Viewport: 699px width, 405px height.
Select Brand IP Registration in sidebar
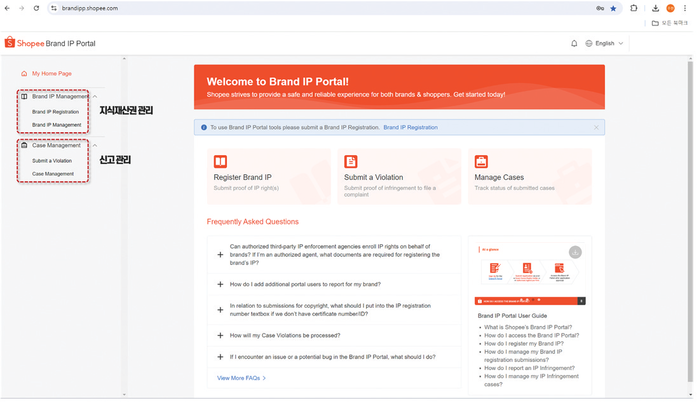[55, 112]
